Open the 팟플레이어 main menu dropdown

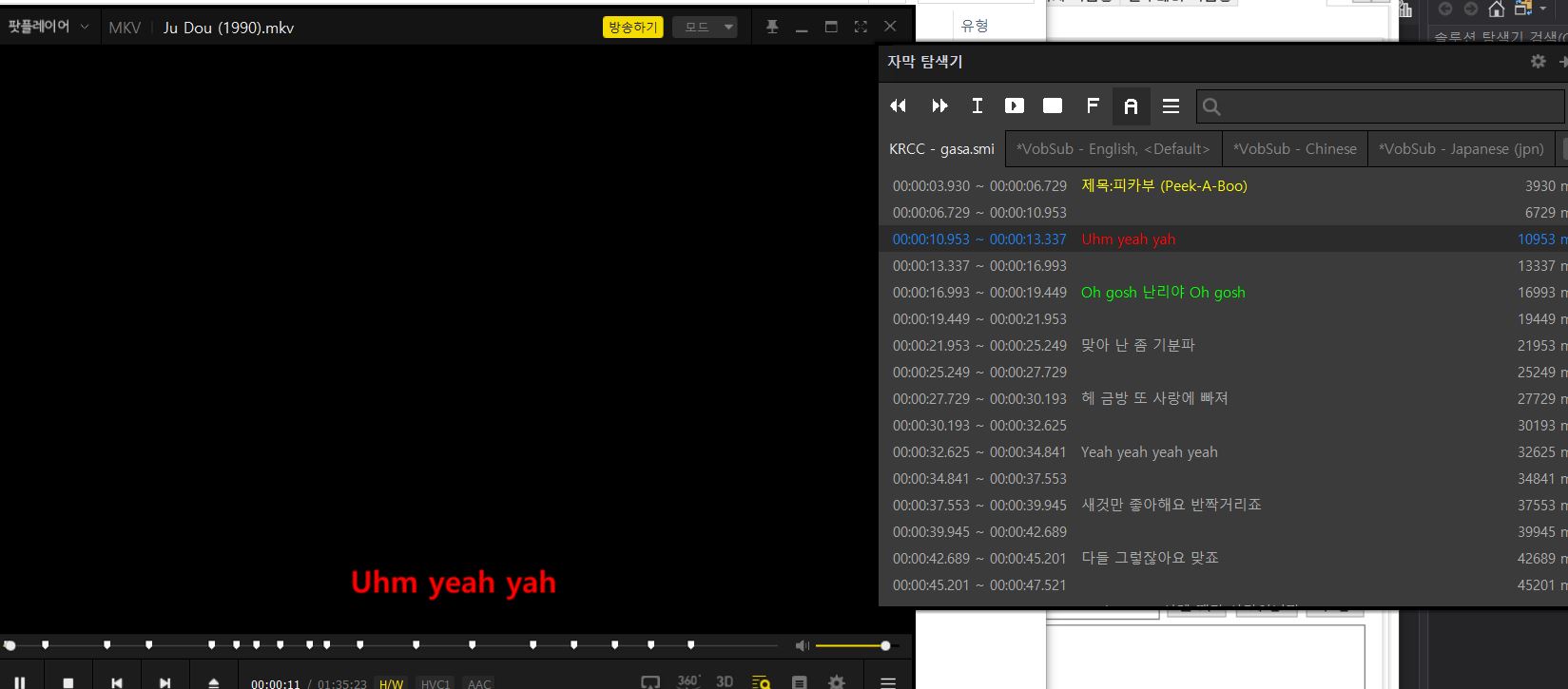click(x=48, y=27)
